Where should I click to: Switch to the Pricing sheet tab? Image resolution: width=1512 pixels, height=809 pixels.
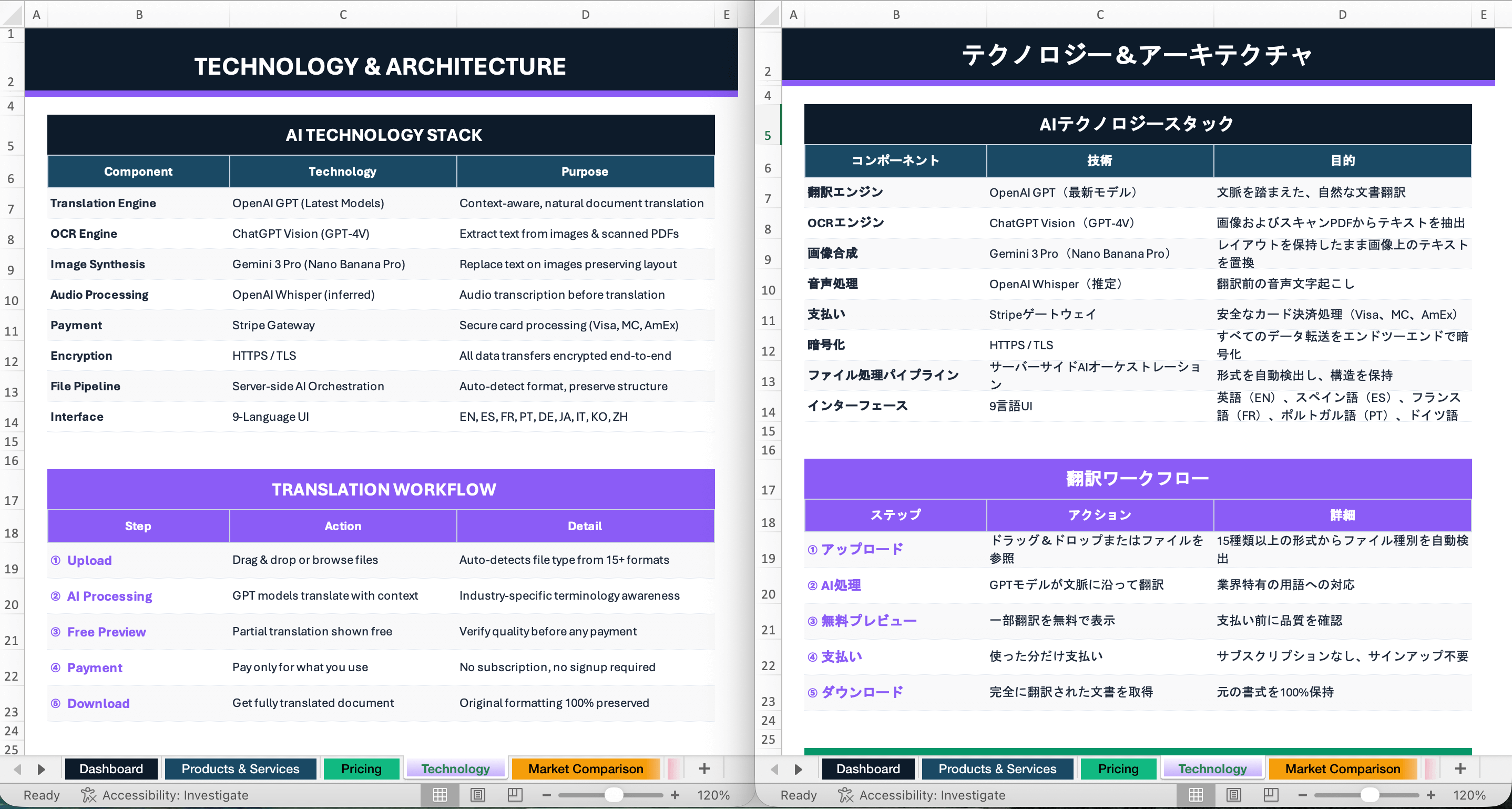pyautogui.click(x=361, y=768)
